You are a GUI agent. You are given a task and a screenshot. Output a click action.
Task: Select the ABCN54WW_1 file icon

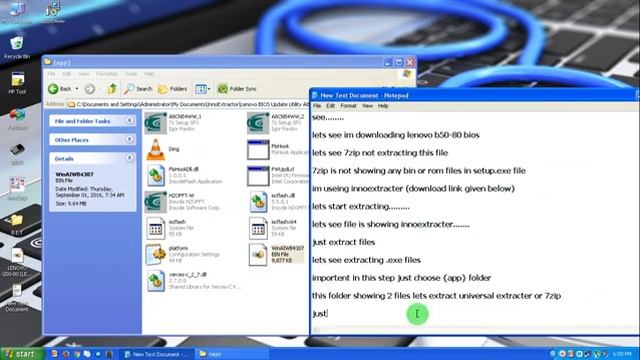(x=156, y=123)
